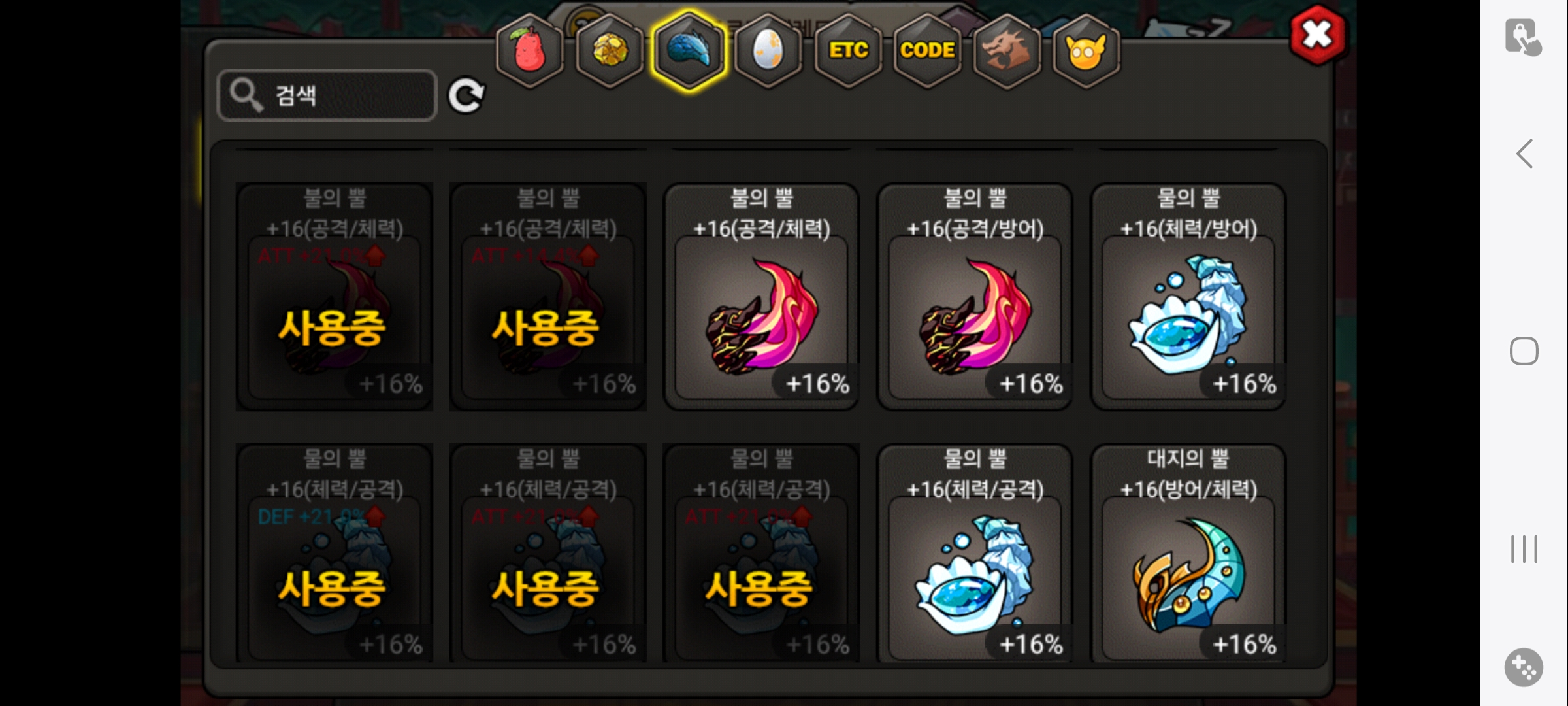Open the yellow owl mask category

pos(1086,51)
